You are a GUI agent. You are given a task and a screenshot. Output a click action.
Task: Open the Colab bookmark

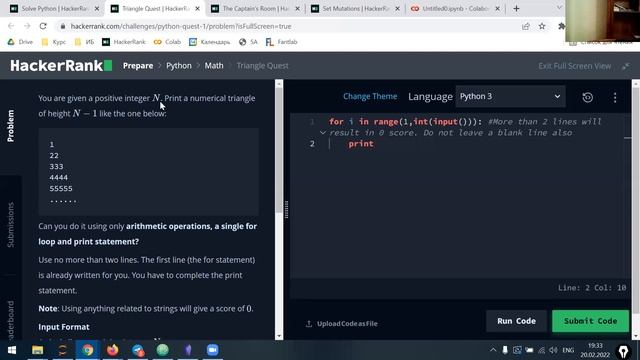[x=167, y=42]
